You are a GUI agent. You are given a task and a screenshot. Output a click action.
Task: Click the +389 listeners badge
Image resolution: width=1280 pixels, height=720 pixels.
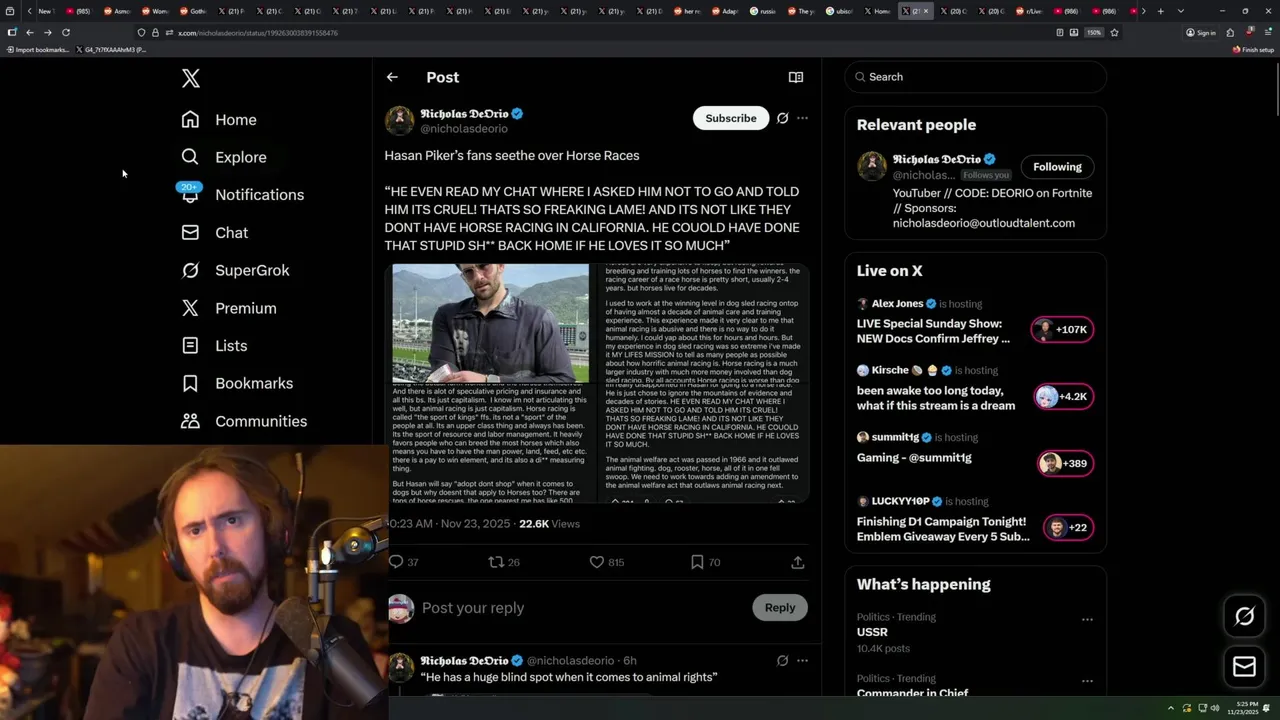[x=1064, y=464]
